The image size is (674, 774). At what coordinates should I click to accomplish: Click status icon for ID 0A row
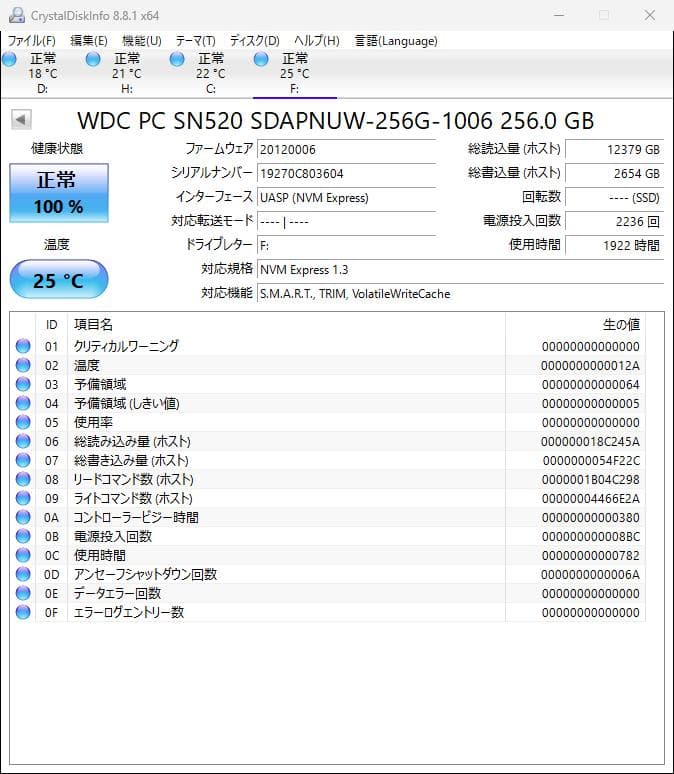coord(23,517)
